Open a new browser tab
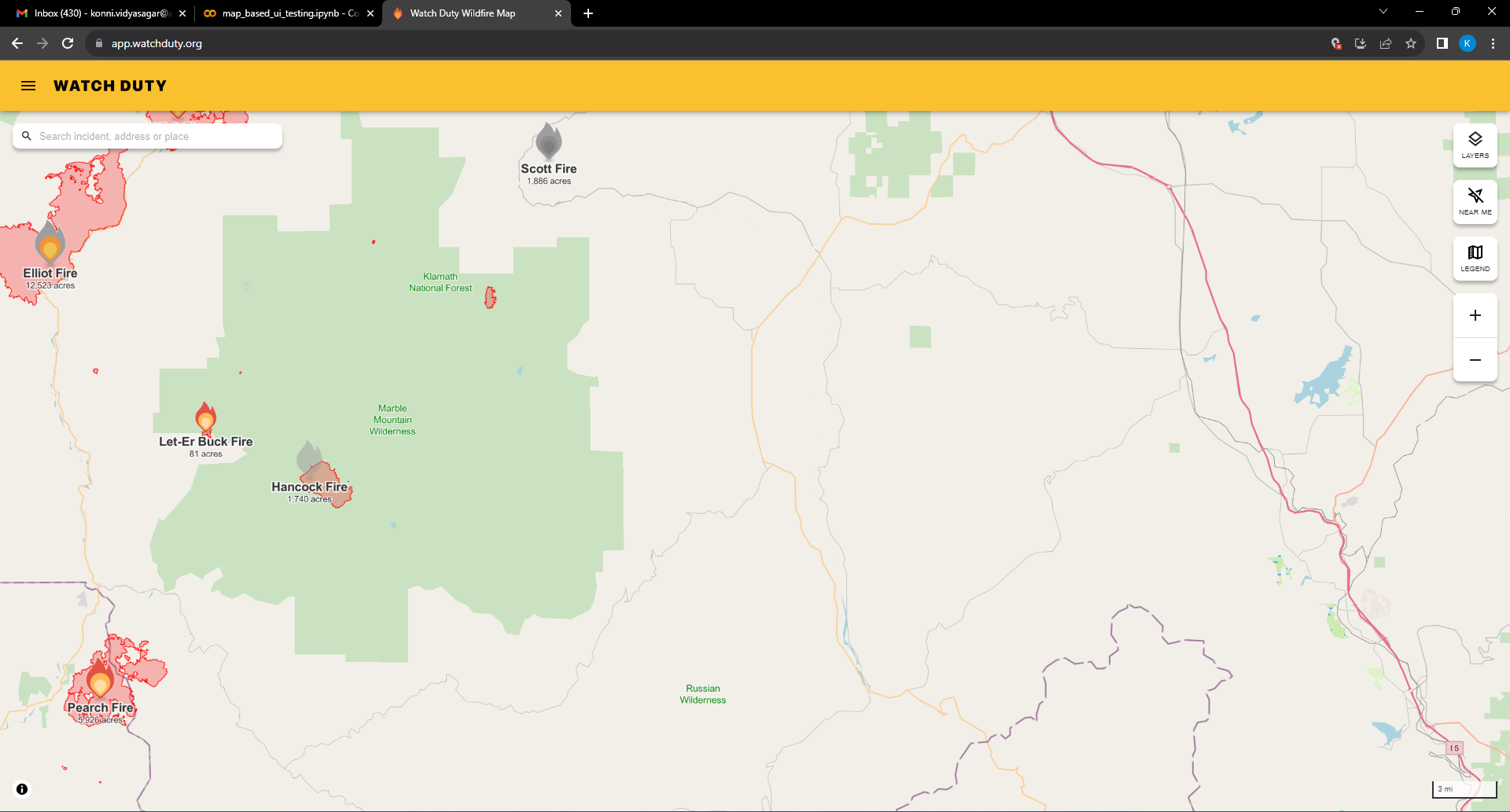 point(588,13)
